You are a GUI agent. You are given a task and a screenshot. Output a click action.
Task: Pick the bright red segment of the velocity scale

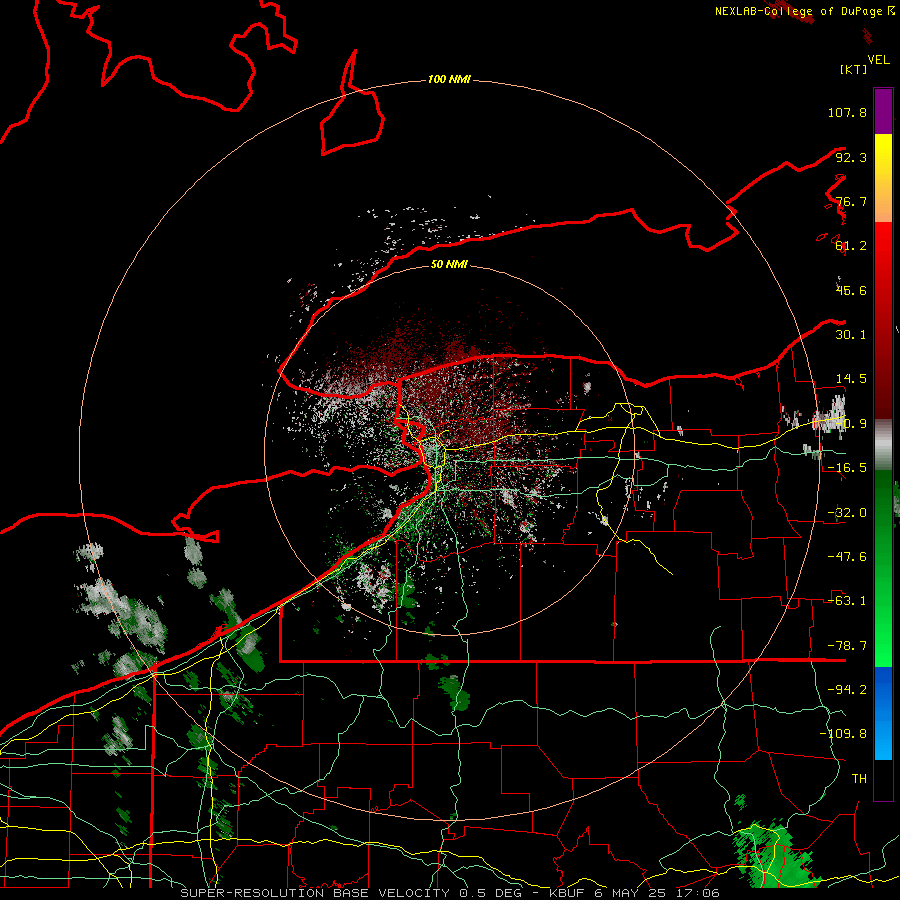pyautogui.click(x=883, y=320)
